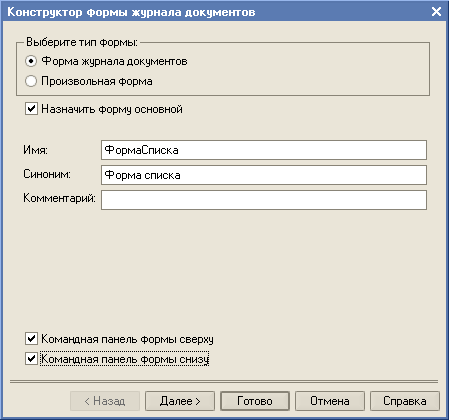Viewport: 449px width, 420px height.
Task: Click the 'Комментарий:' field label
Action: tap(59, 198)
